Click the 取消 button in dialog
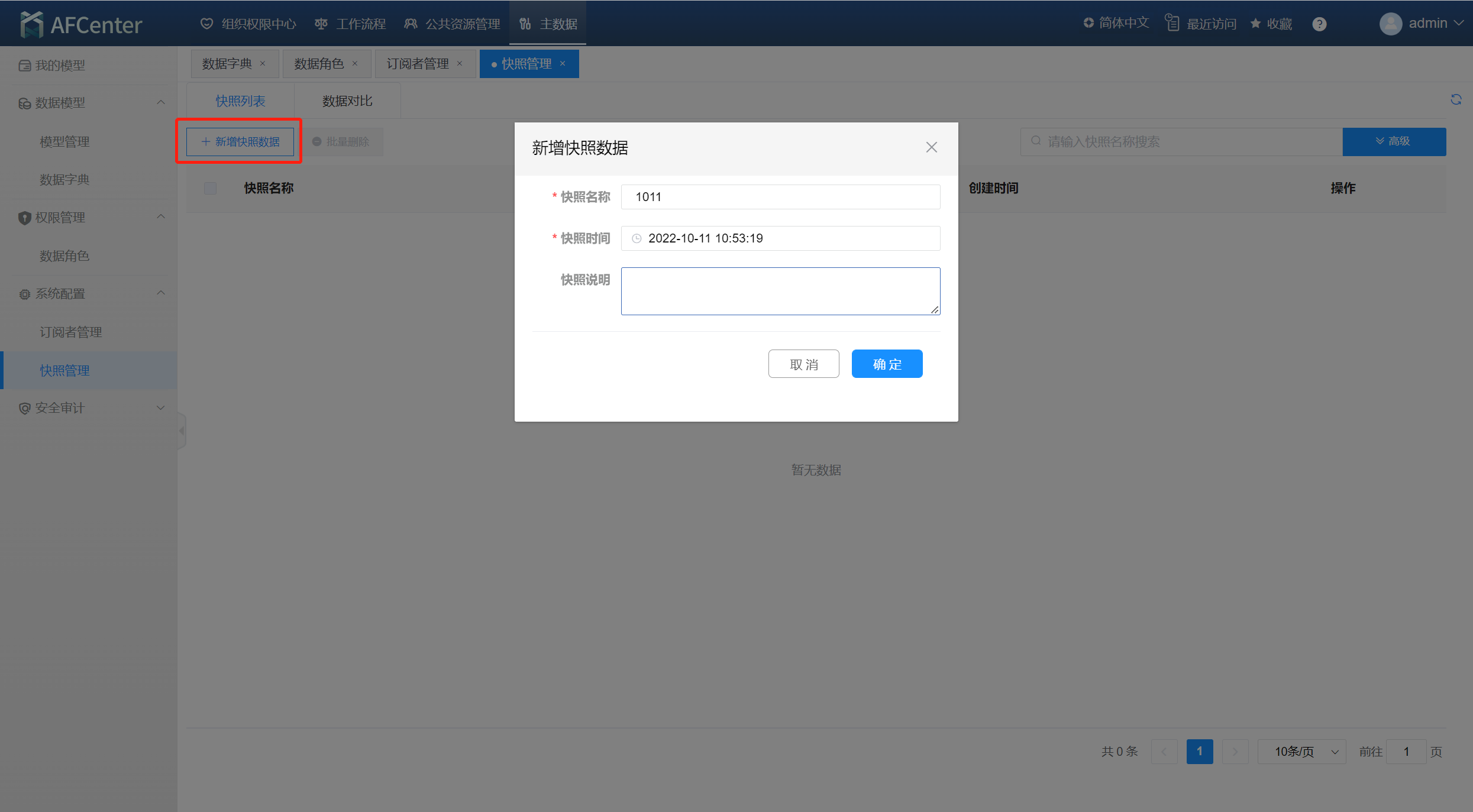The height and width of the screenshot is (812, 1473). coord(803,364)
